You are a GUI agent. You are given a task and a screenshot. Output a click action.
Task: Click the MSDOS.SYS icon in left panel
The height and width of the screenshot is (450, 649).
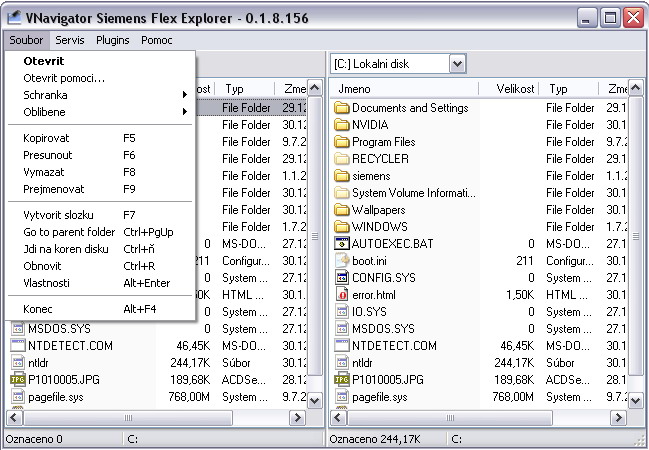click(x=17, y=329)
